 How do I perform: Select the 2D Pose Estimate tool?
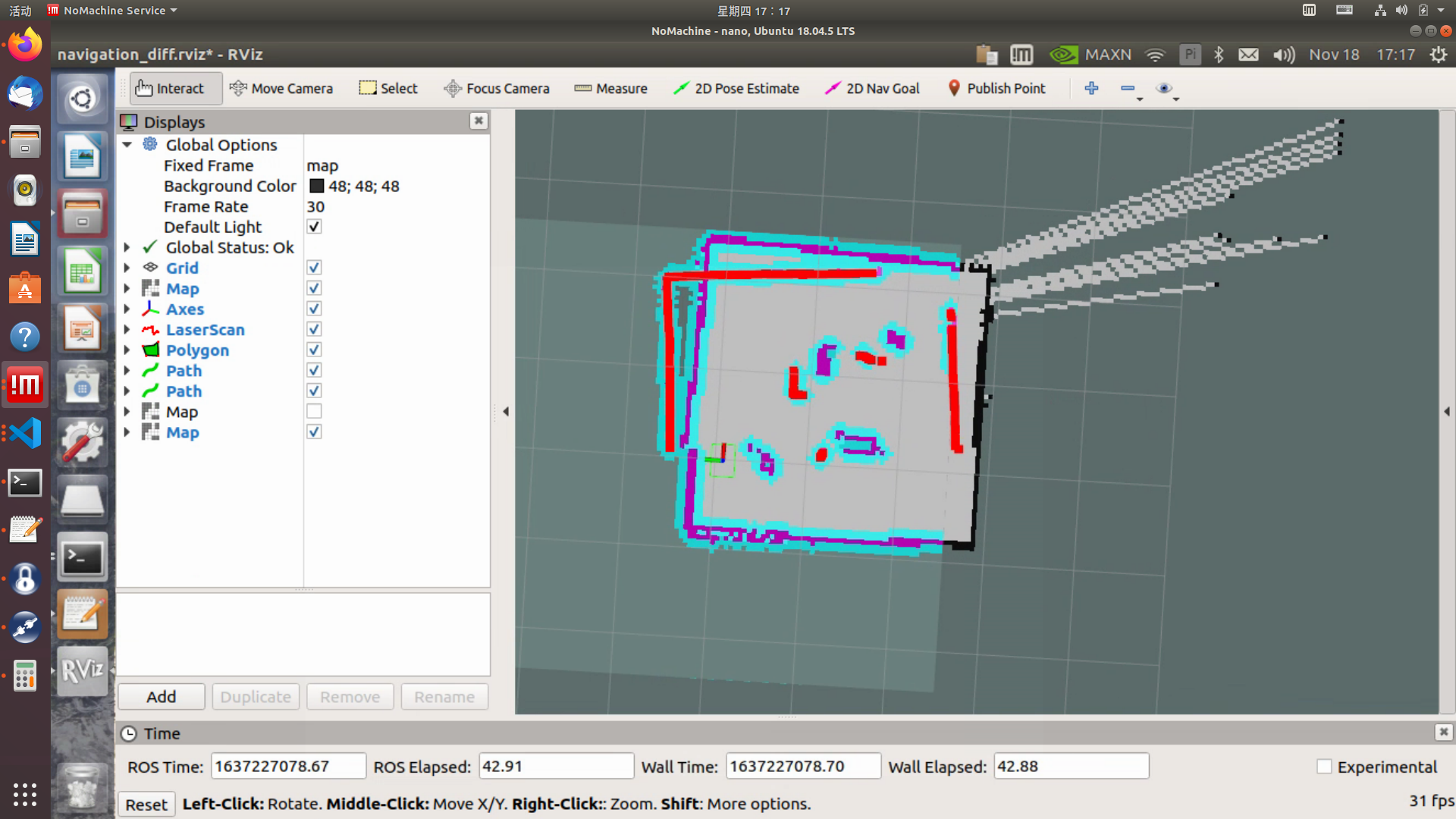pyautogui.click(x=736, y=89)
